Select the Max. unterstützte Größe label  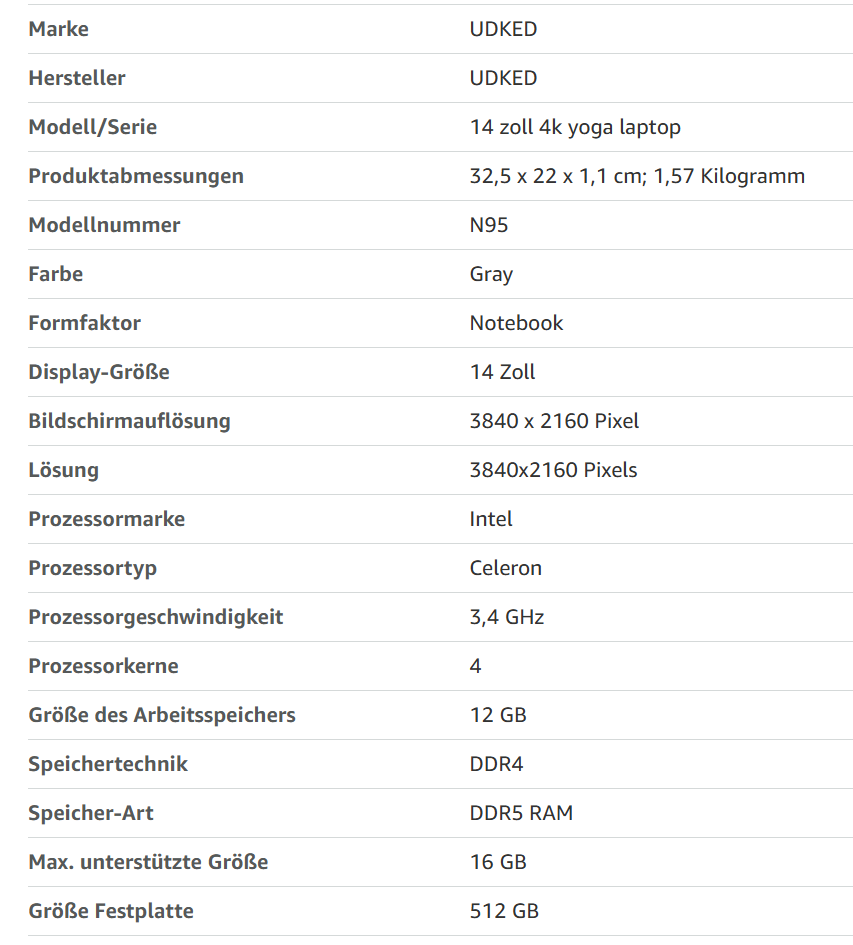coord(148,862)
